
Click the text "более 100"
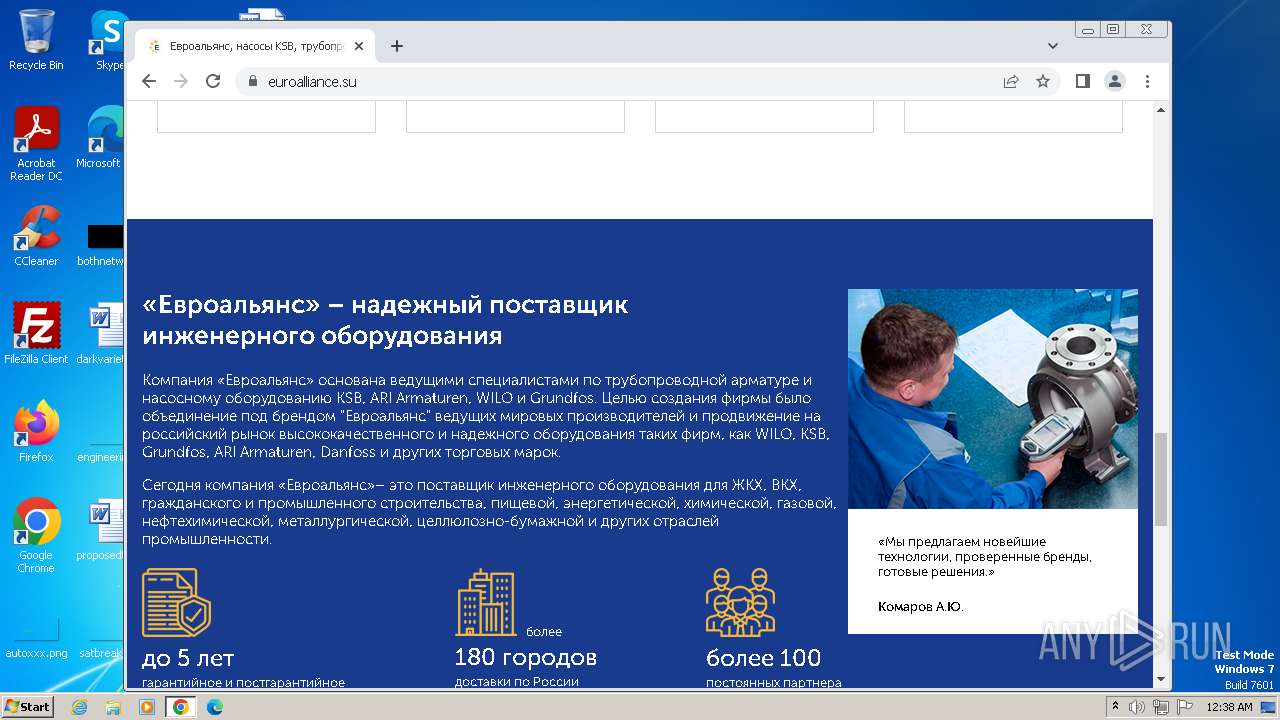click(x=763, y=658)
